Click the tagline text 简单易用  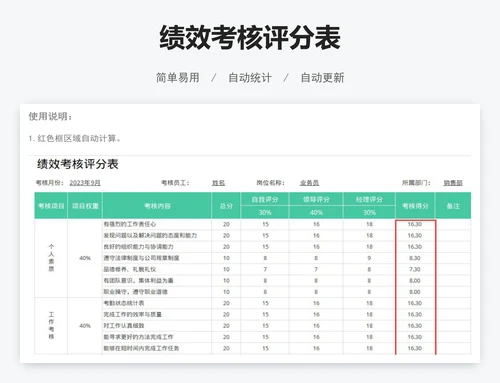178,78
